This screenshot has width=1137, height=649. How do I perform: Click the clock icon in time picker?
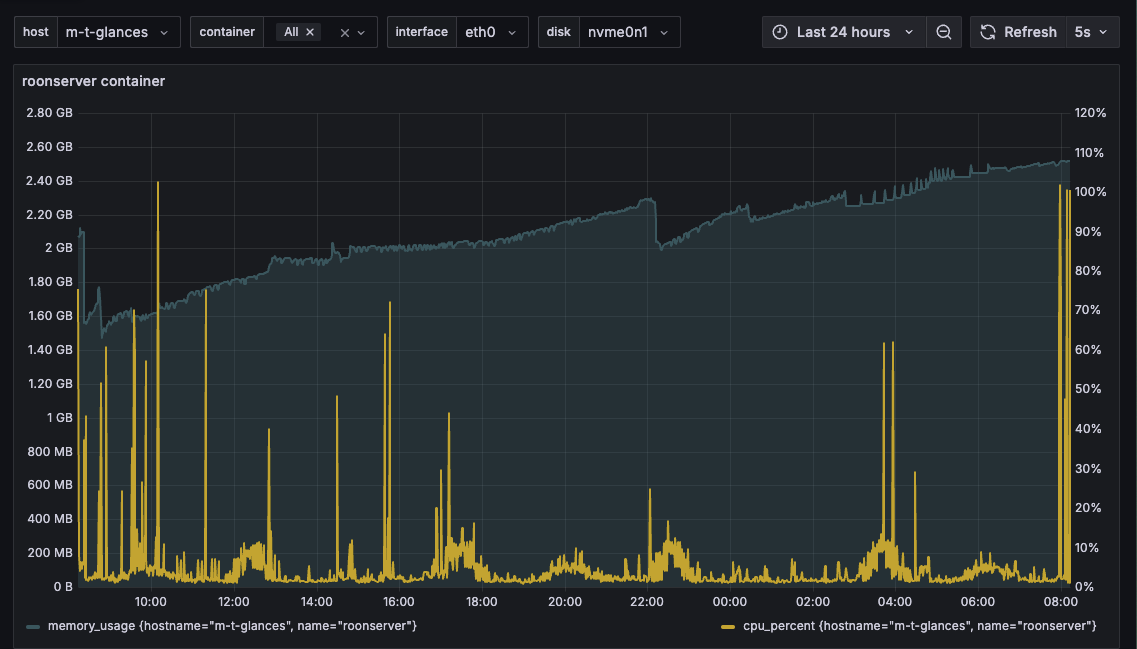(780, 32)
